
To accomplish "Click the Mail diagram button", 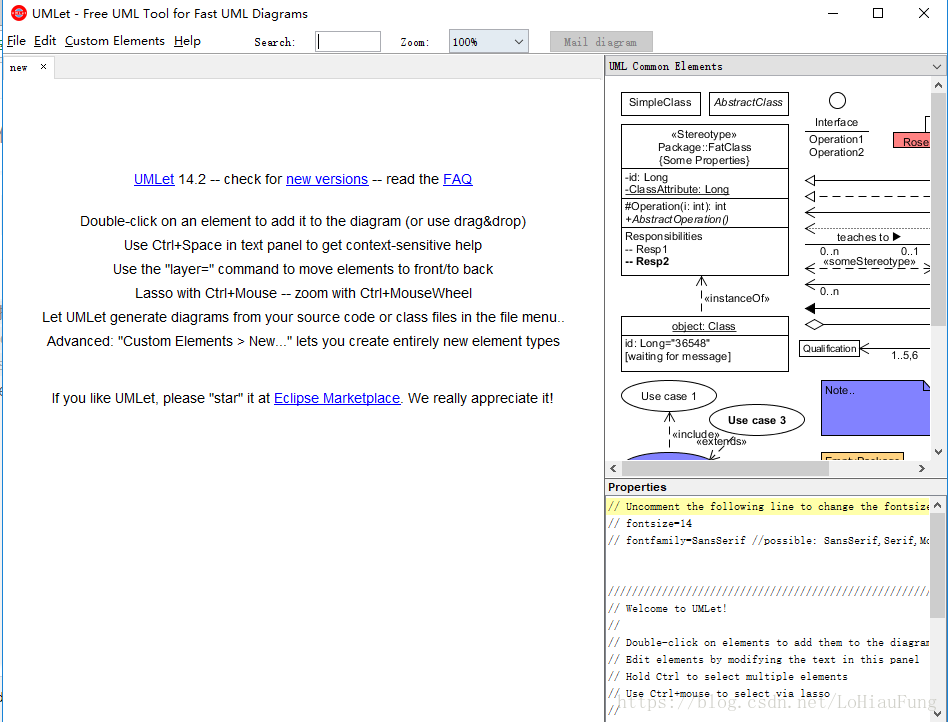I will click(x=601, y=42).
